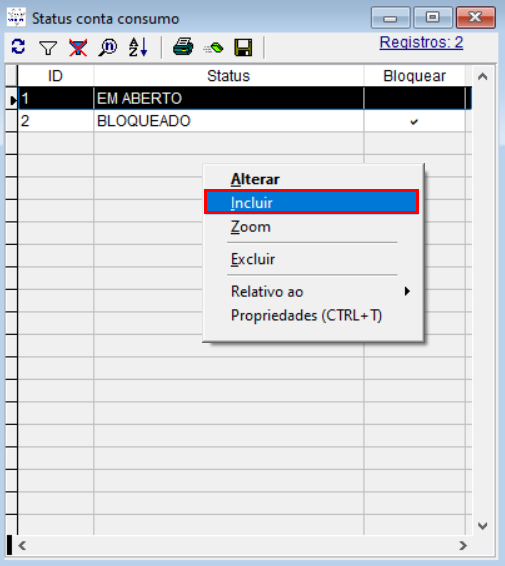Choose Incluir in the context menu
Image resolution: width=505 pixels, height=566 pixels.
(311, 203)
